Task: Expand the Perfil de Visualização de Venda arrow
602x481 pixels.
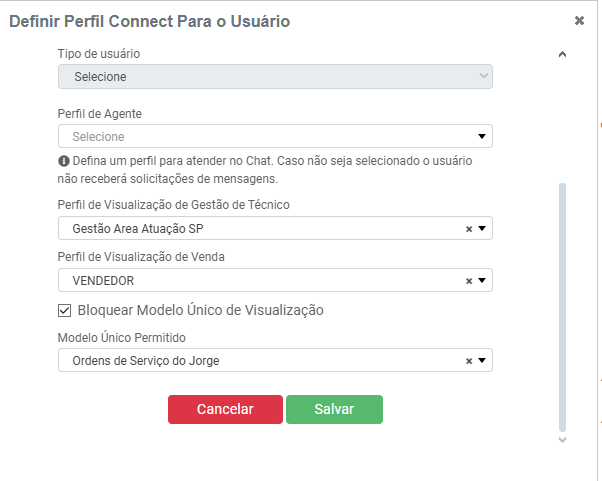Action: coord(481,281)
